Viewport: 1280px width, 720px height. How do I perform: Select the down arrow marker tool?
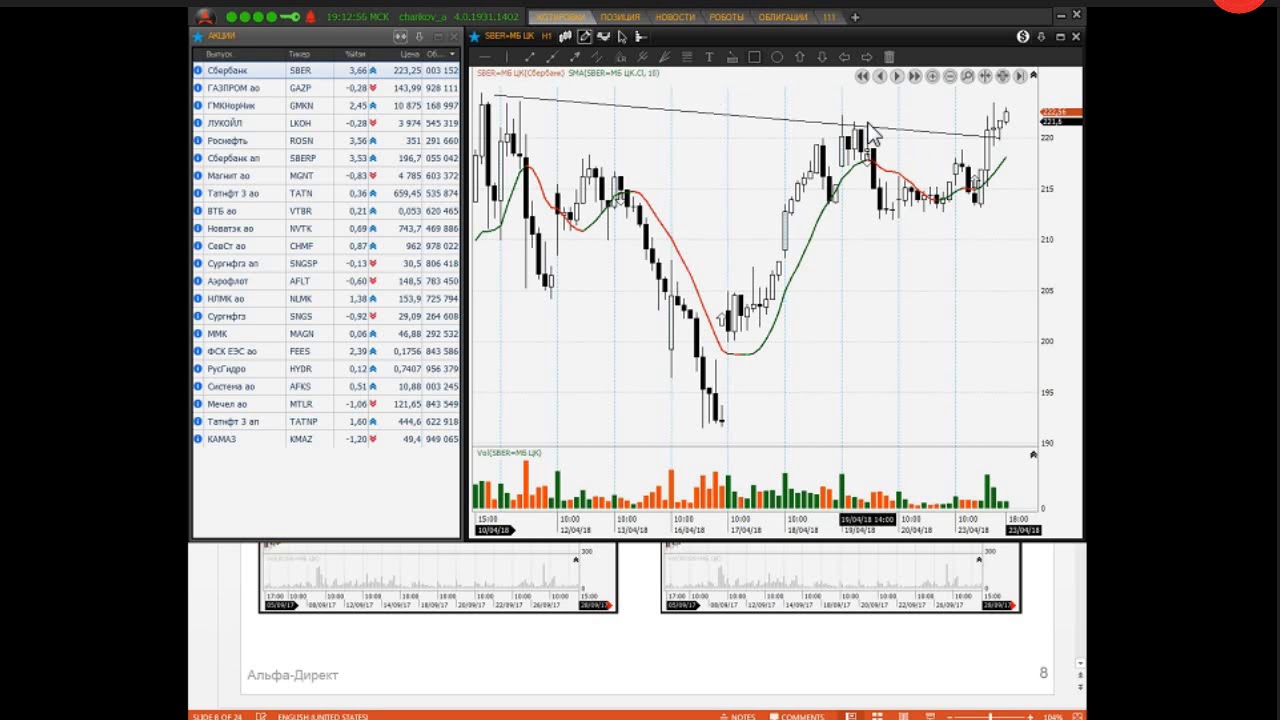coord(822,57)
